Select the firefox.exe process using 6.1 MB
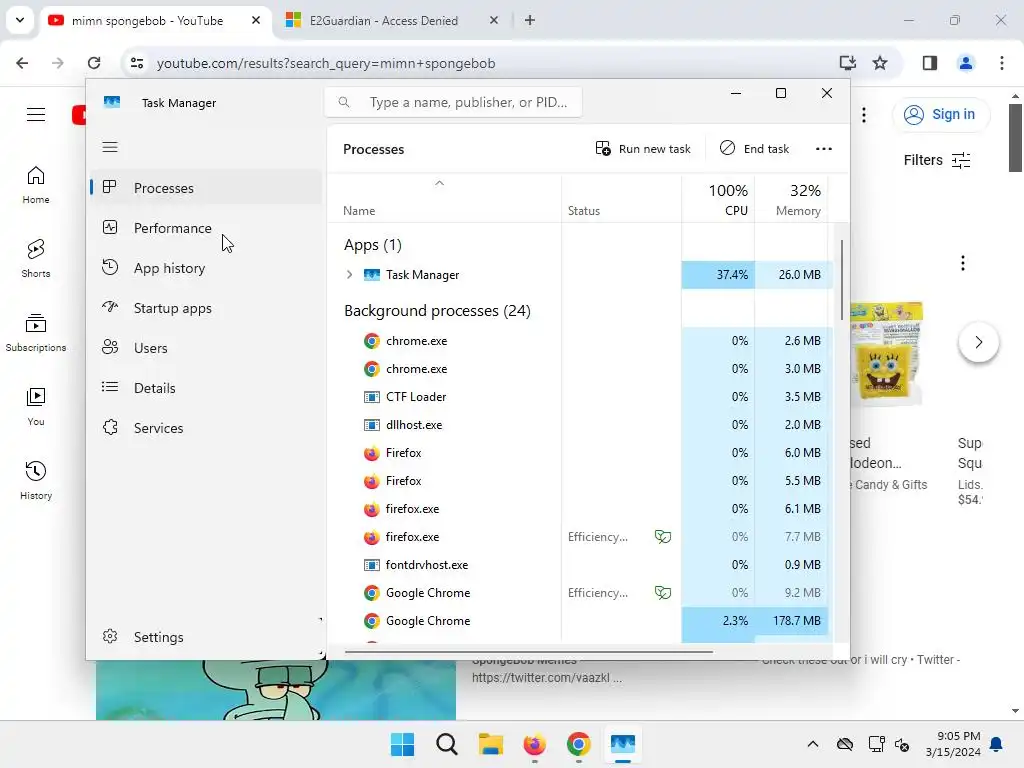The image size is (1024, 768). pyautogui.click(x=580, y=509)
